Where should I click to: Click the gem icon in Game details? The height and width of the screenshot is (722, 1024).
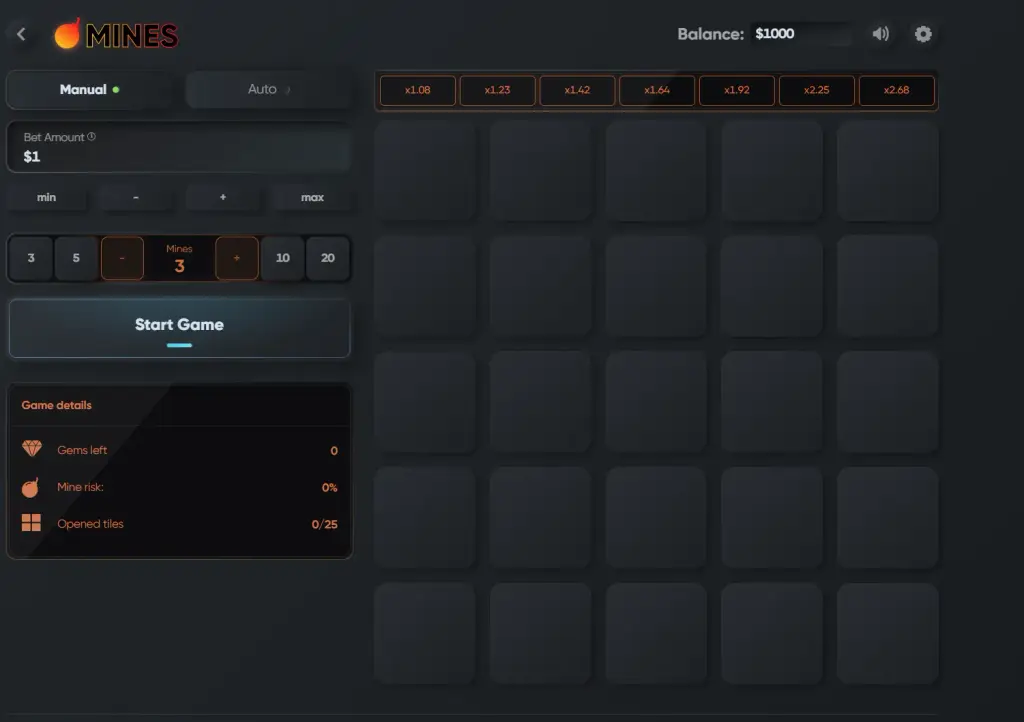coord(31,449)
